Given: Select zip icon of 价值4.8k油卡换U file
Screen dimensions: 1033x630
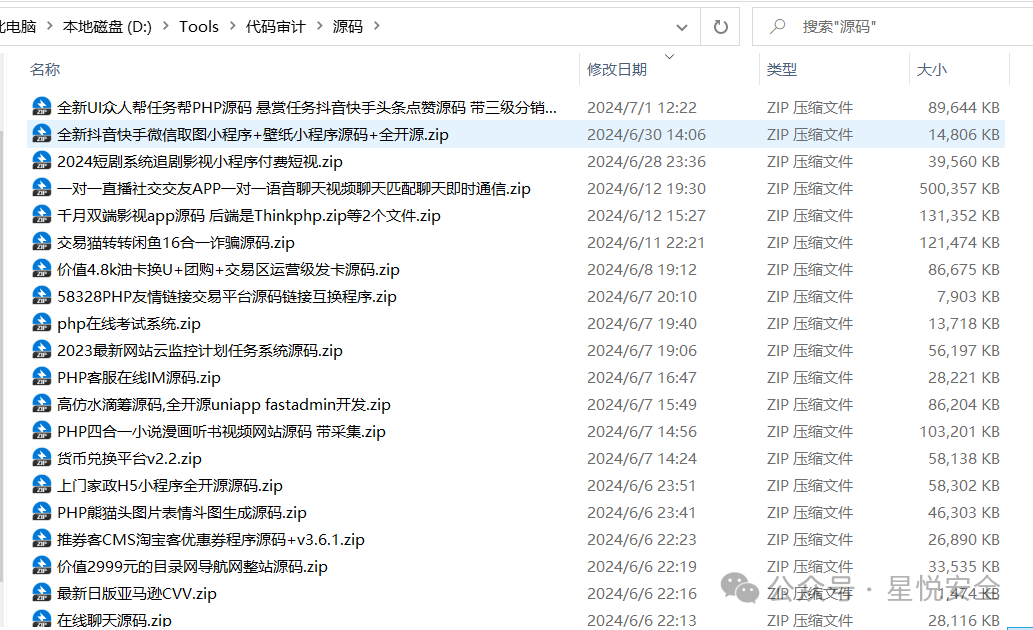Looking at the screenshot, I should point(42,269).
